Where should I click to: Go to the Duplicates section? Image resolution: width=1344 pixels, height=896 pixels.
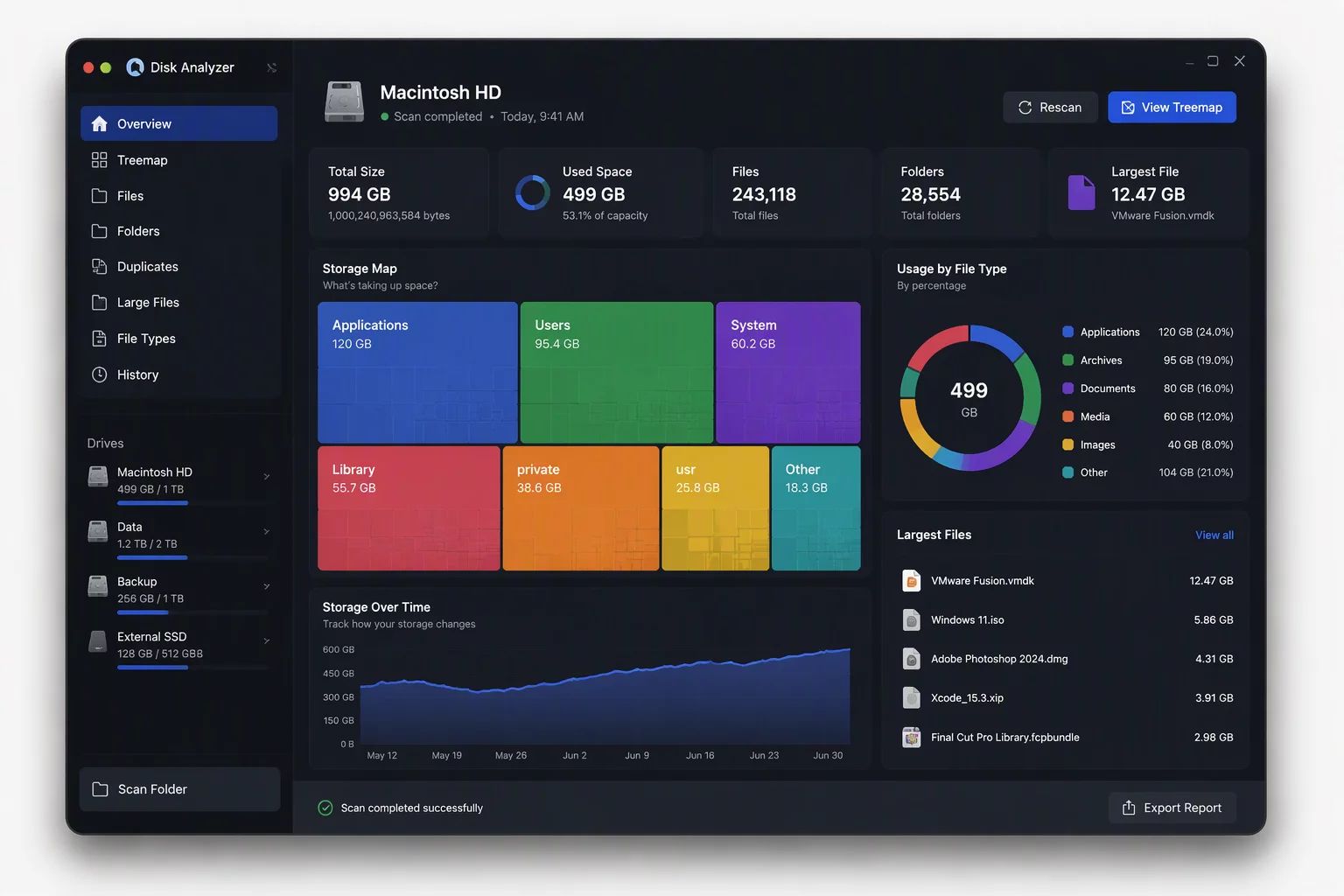click(179, 267)
